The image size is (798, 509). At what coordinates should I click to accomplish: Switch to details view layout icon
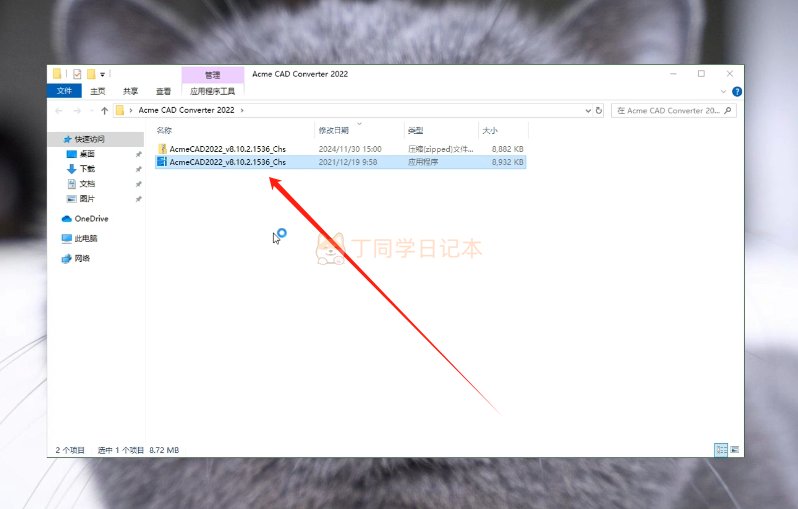[x=721, y=450]
